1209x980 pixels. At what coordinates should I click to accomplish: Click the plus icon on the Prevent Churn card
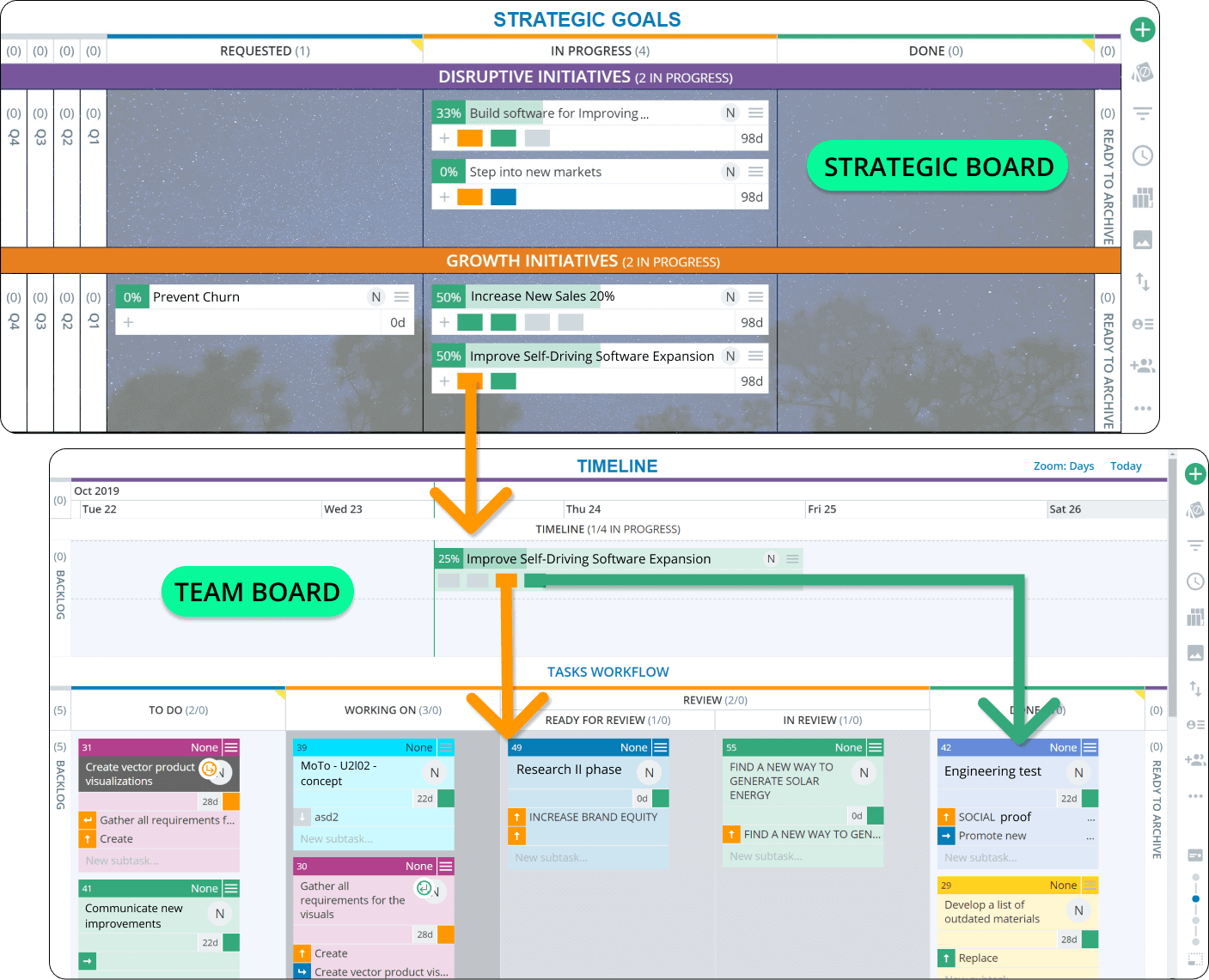click(128, 323)
